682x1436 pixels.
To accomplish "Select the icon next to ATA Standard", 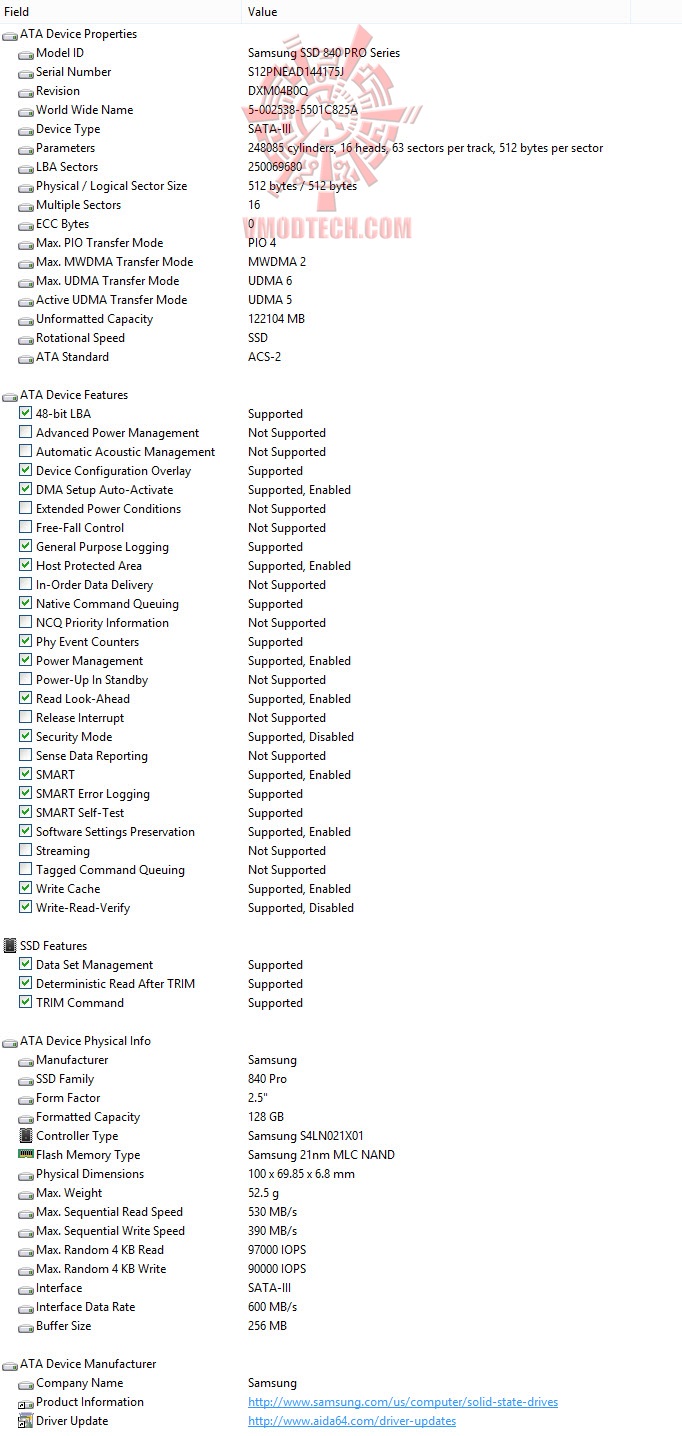I will tap(26, 357).
